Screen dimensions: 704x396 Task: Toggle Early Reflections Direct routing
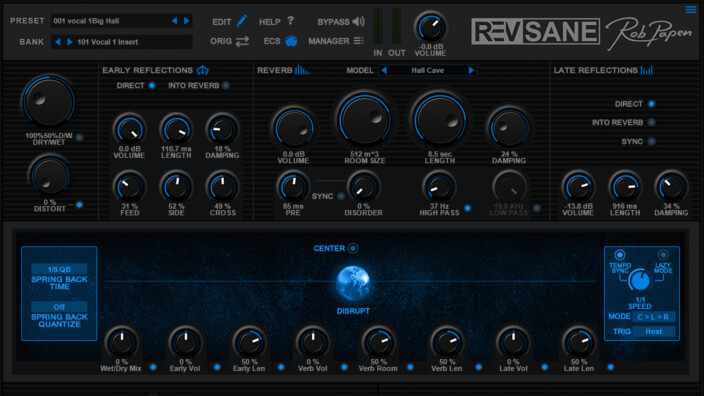click(x=152, y=85)
